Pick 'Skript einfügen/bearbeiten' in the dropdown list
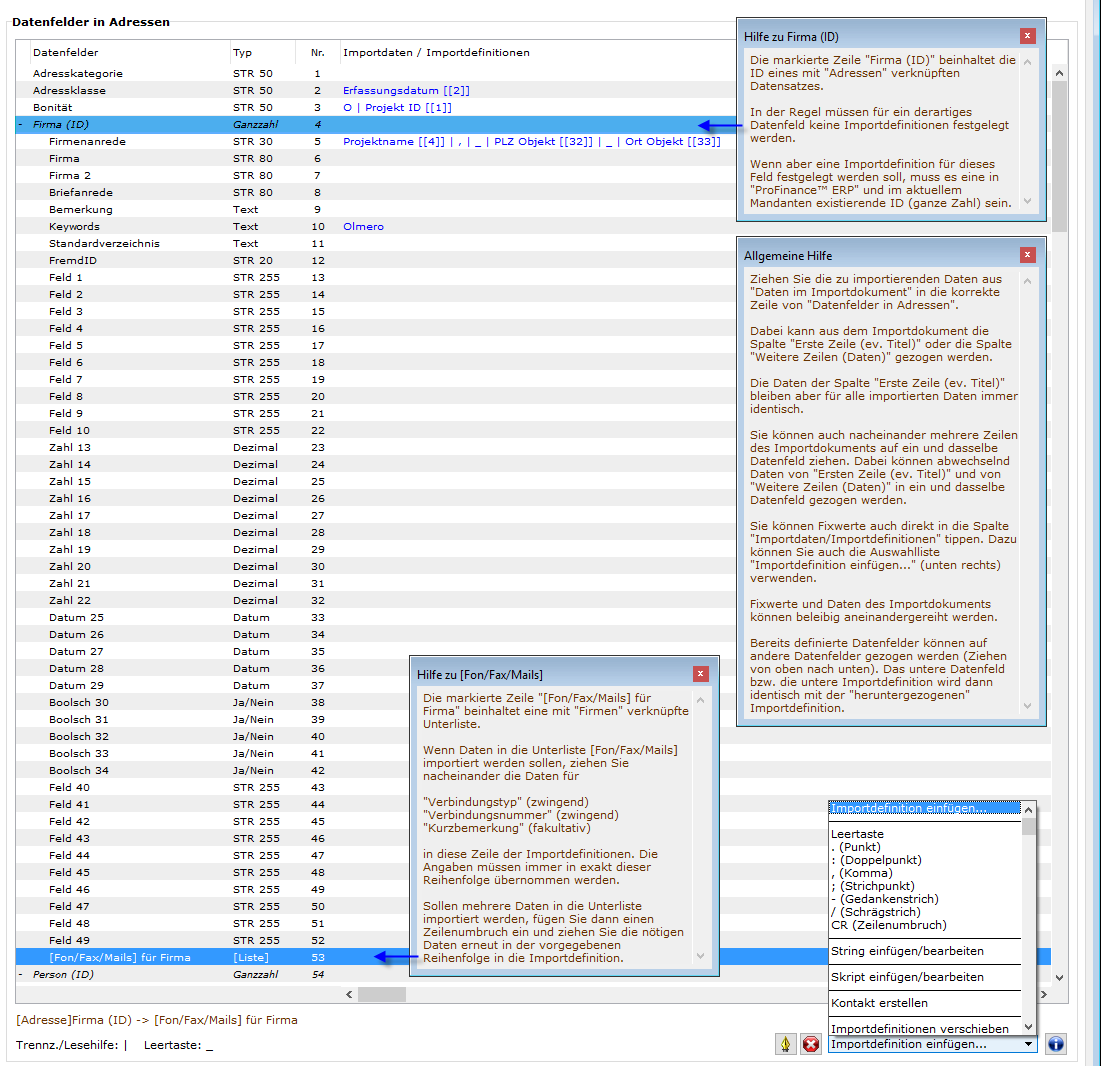 tap(907, 977)
